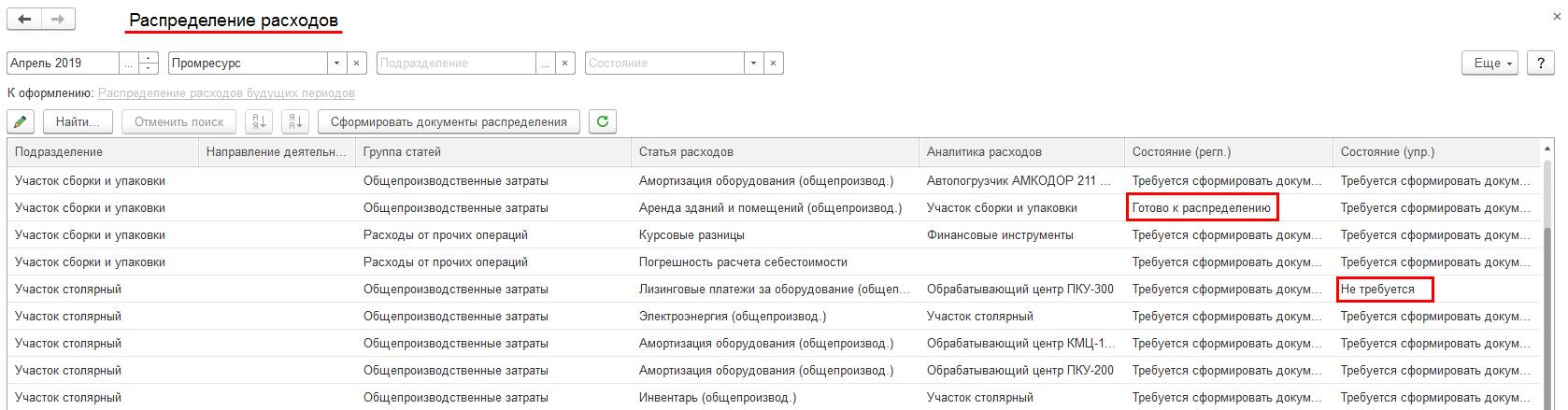Viewport: 1568px width, 410px height.
Task: Click inside the Подразделение input field
Action: click(456, 64)
